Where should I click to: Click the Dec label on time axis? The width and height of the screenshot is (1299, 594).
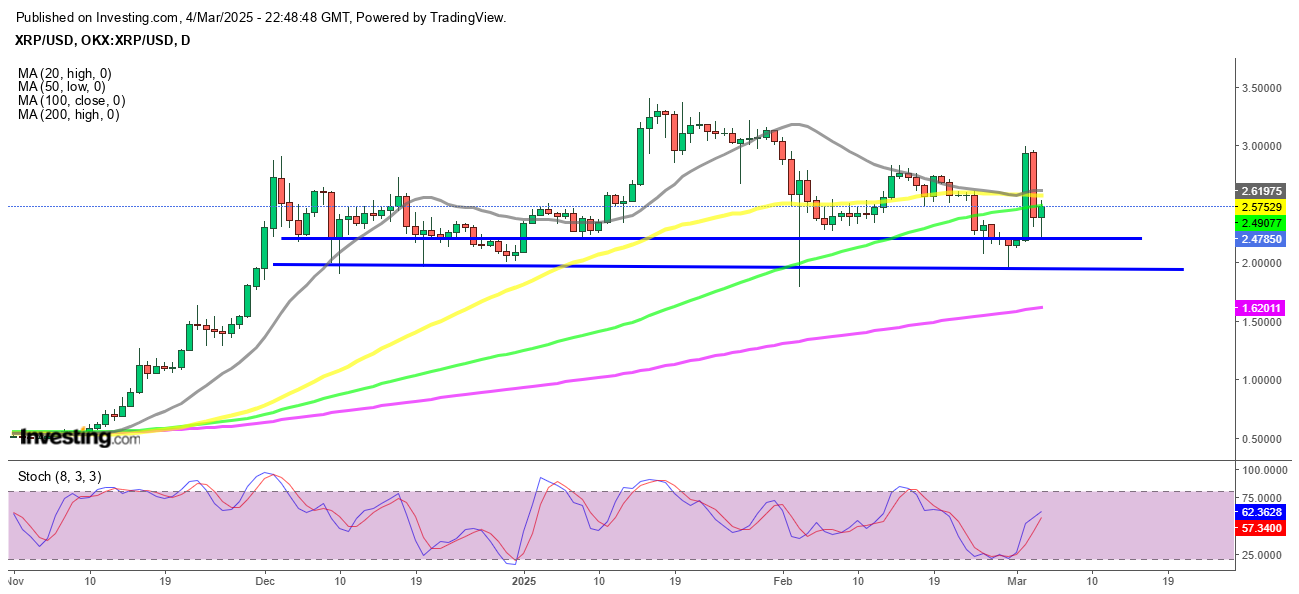click(x=265, y=579)
